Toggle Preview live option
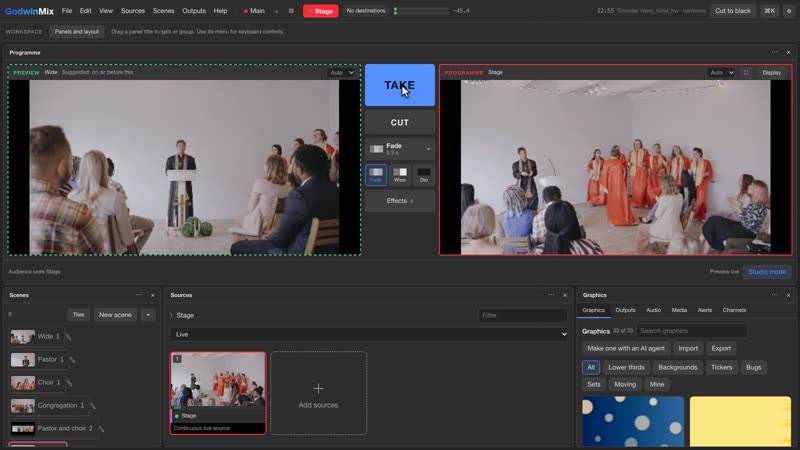Viewport: 800px width, 450px height. 724,272
